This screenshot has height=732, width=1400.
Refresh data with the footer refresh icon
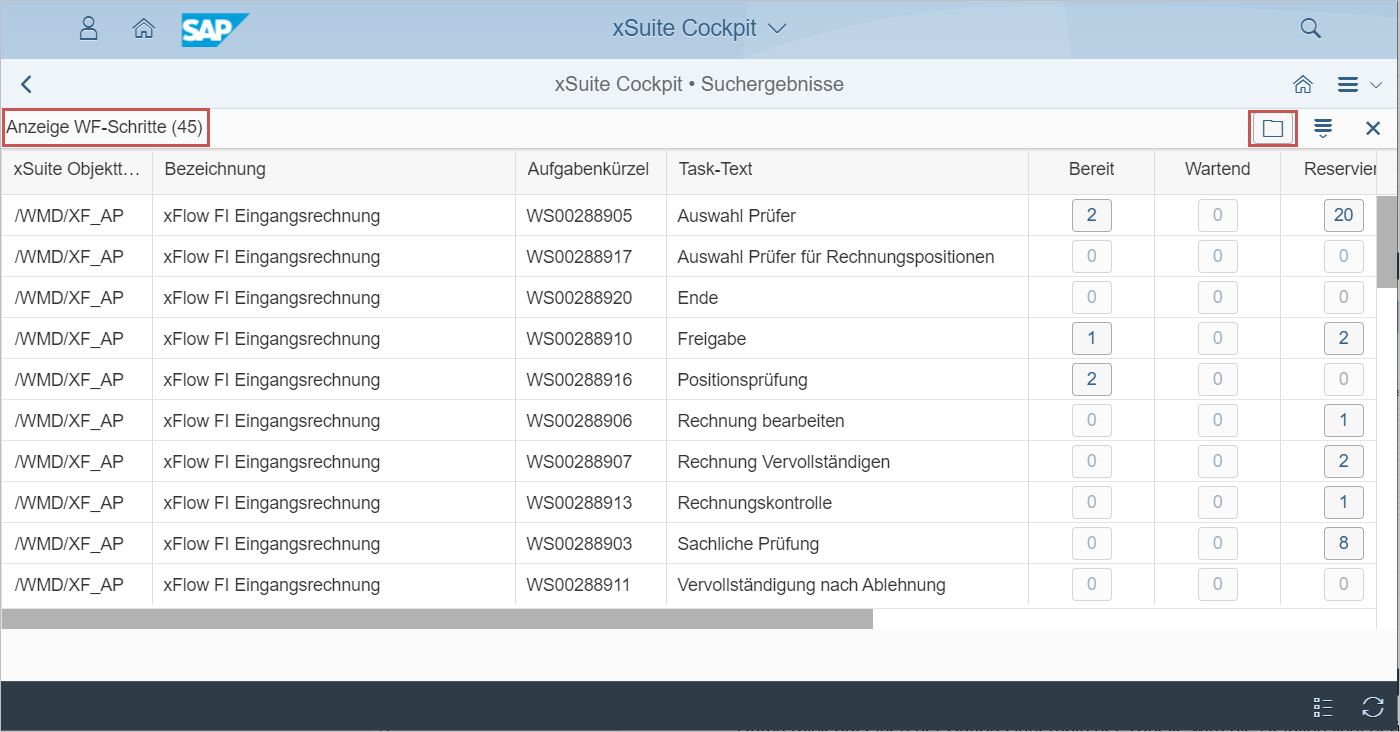coord(1373,707)
